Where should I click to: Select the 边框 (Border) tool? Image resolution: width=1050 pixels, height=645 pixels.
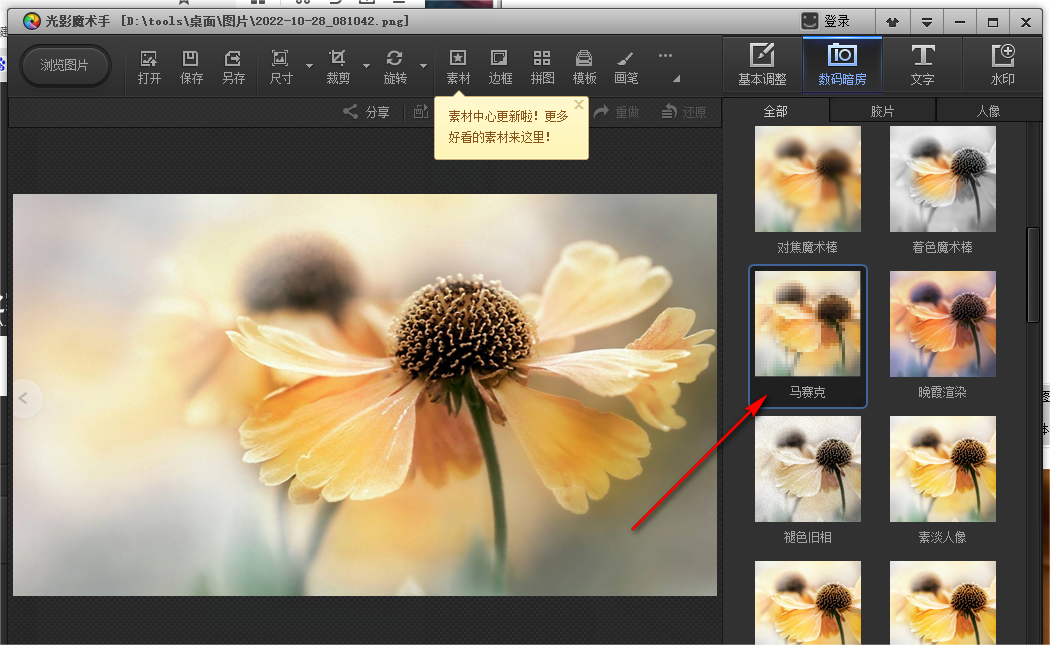pyautogui.click(x=500, y=66)
